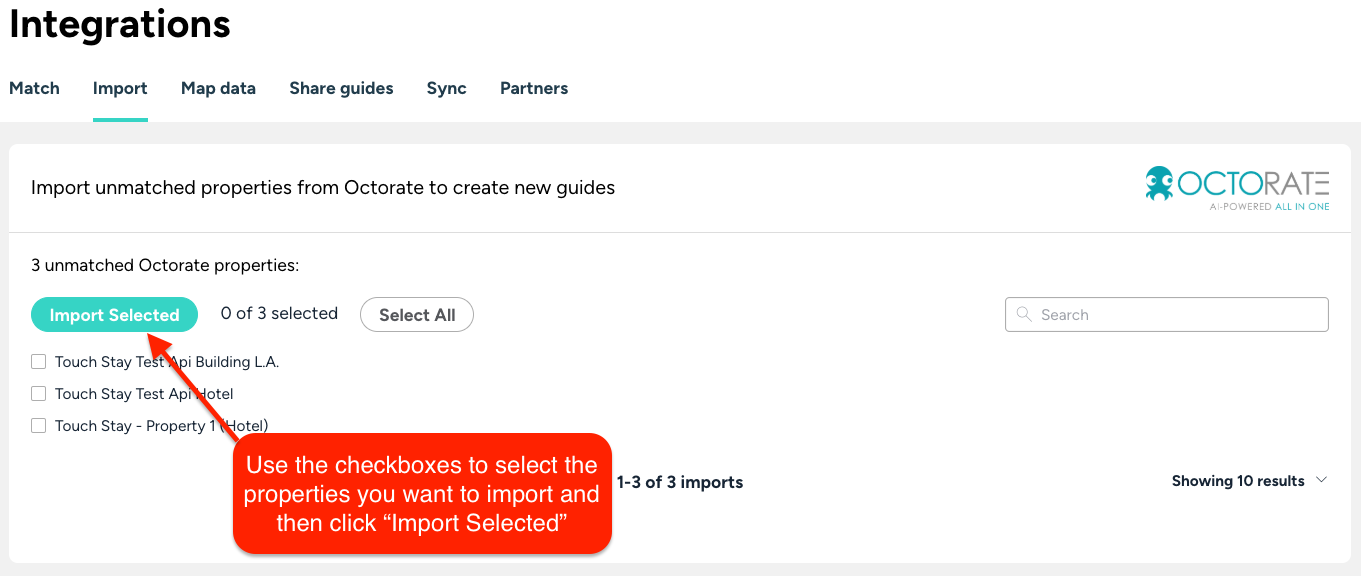
Task: Switch to the Sync tab
Action: (446, 88)
